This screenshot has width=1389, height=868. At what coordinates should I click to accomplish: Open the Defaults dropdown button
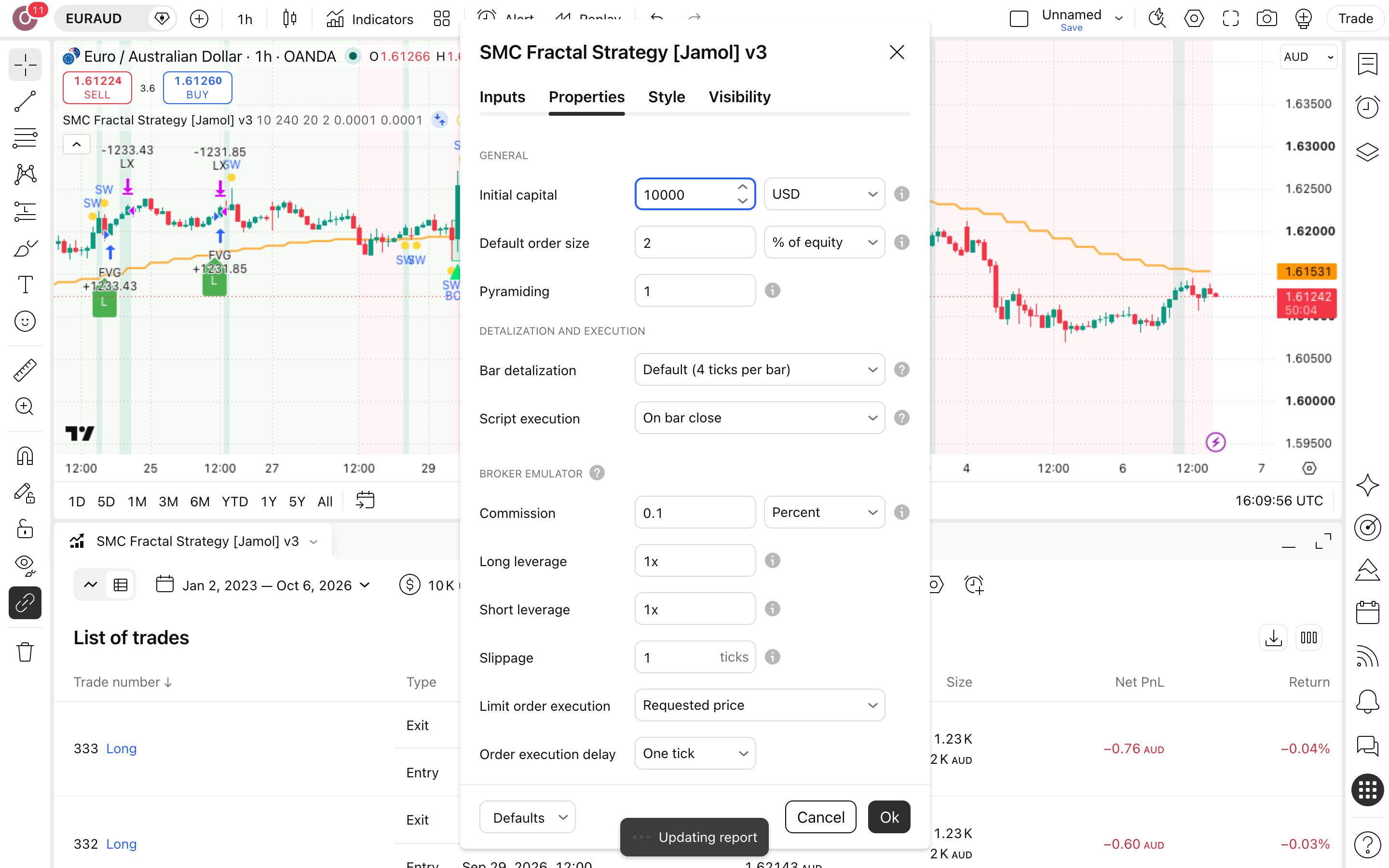[527, 817]
